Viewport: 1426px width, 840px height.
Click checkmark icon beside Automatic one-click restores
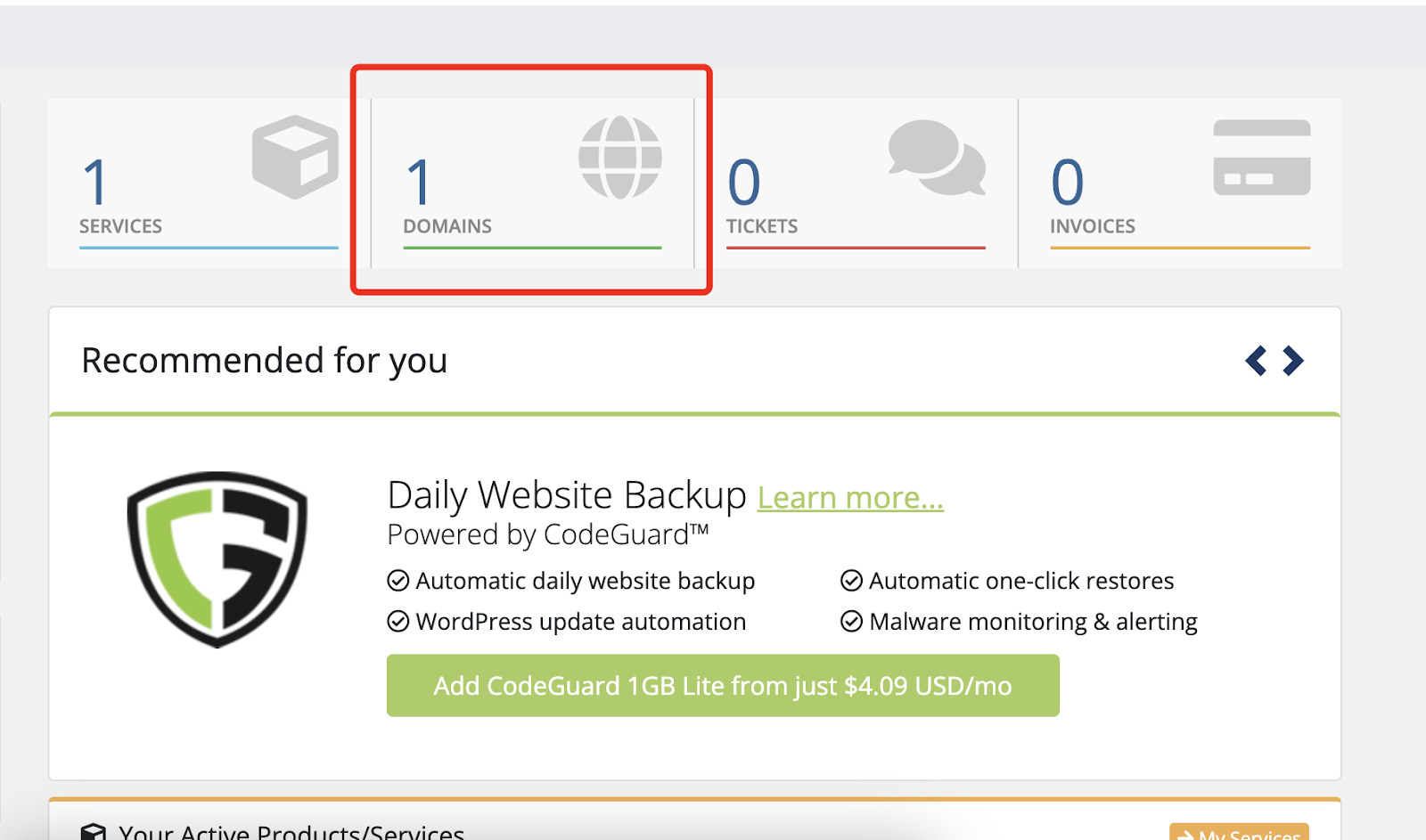852,581
